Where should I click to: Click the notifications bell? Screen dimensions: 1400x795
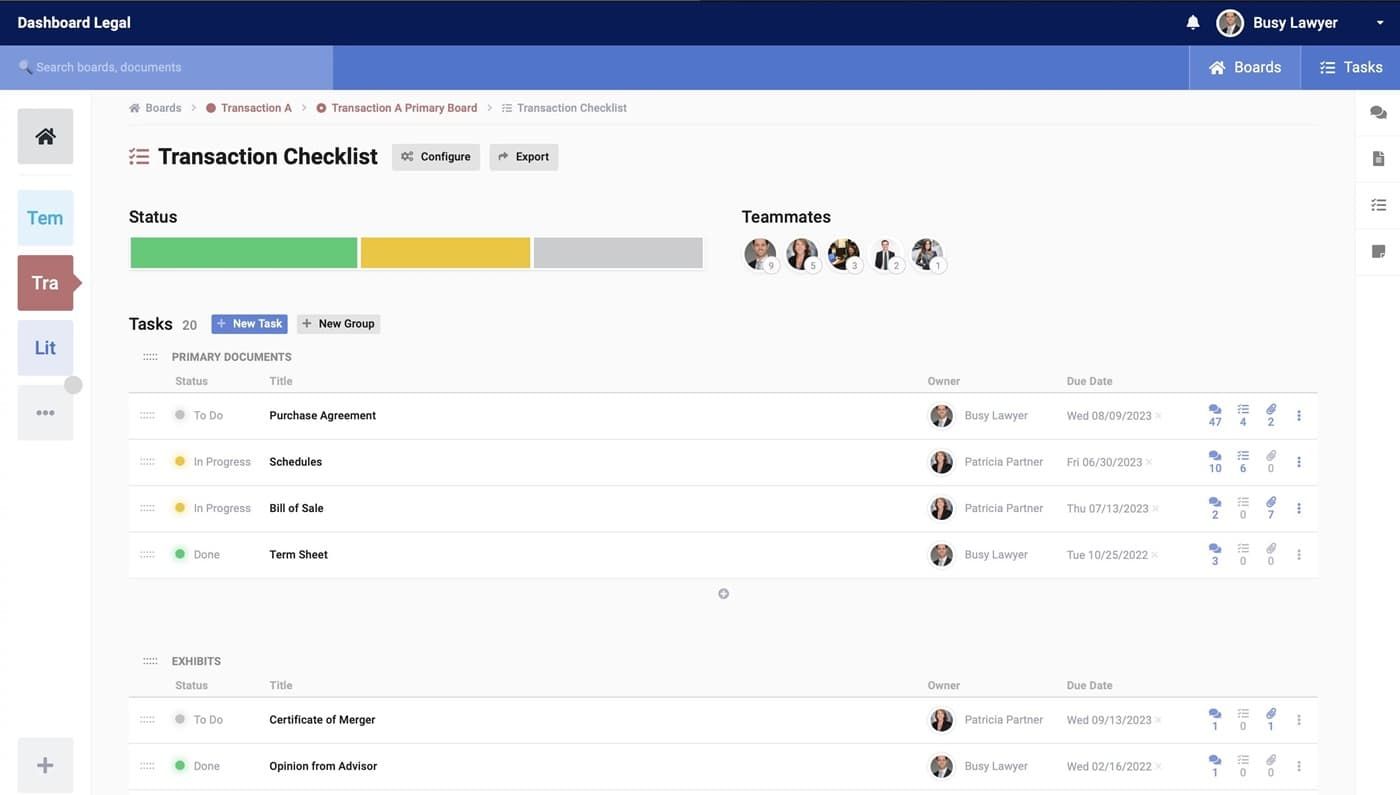(1192, 21)
